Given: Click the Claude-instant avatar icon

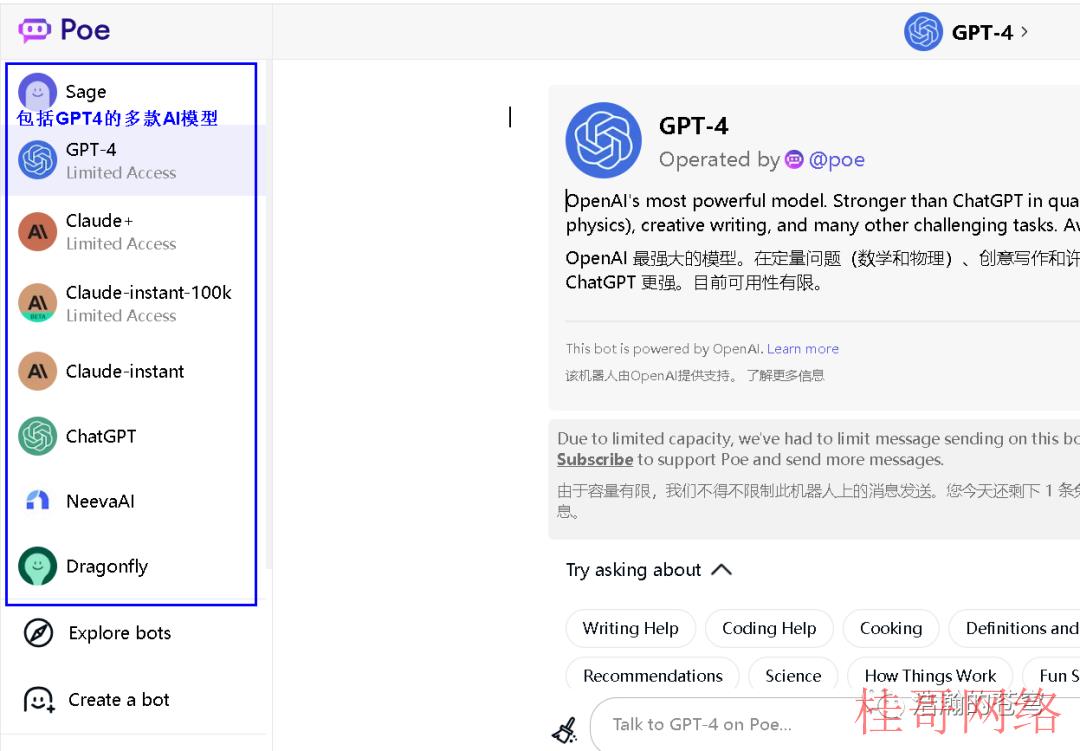Looking at the screenshot, I should coord(37,371).
